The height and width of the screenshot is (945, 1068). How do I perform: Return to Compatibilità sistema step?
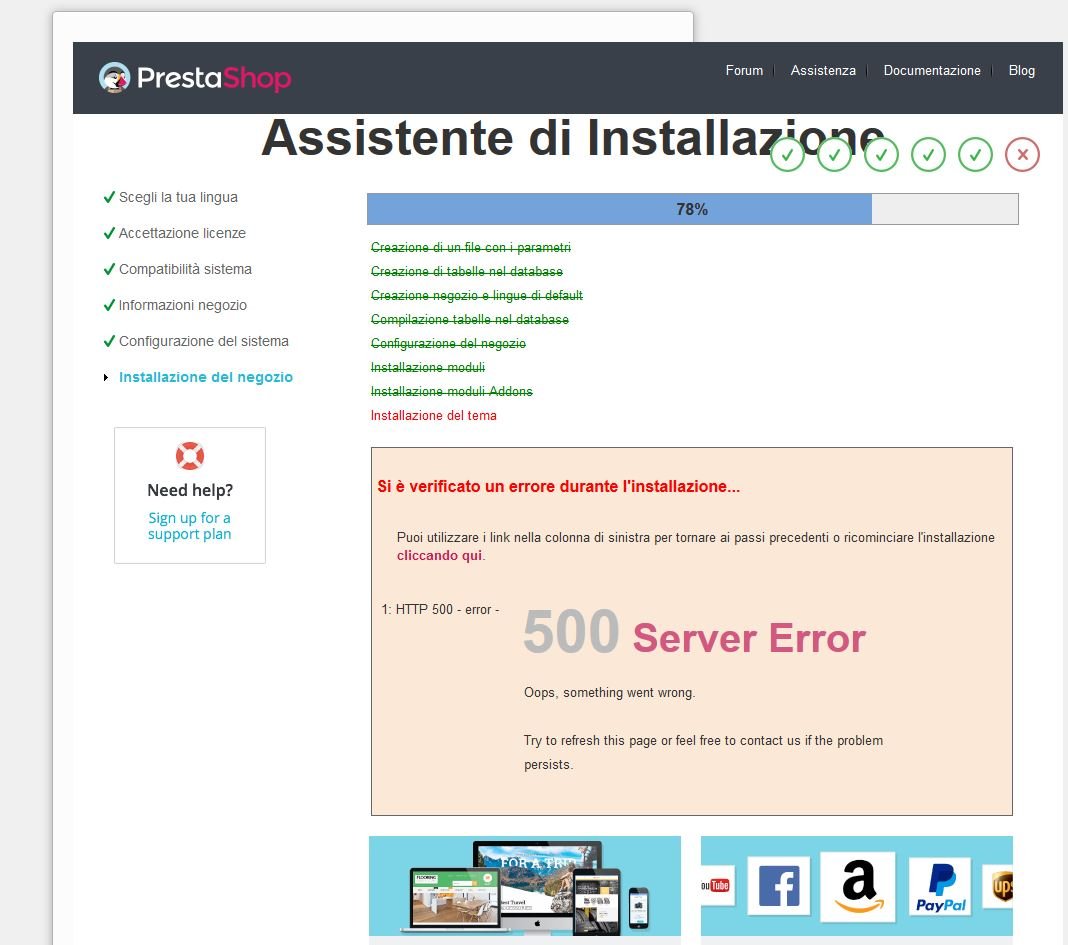click(x=185, y=269)
